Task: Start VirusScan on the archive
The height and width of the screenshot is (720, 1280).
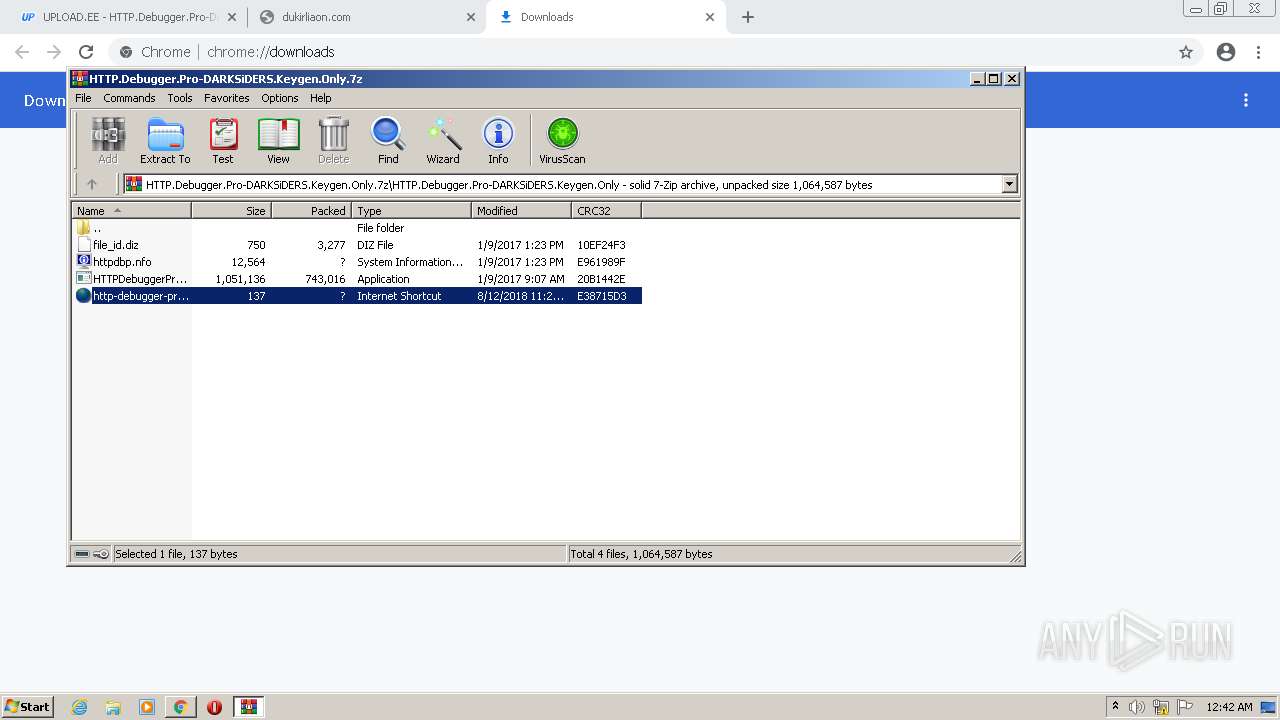Action: 562,140
